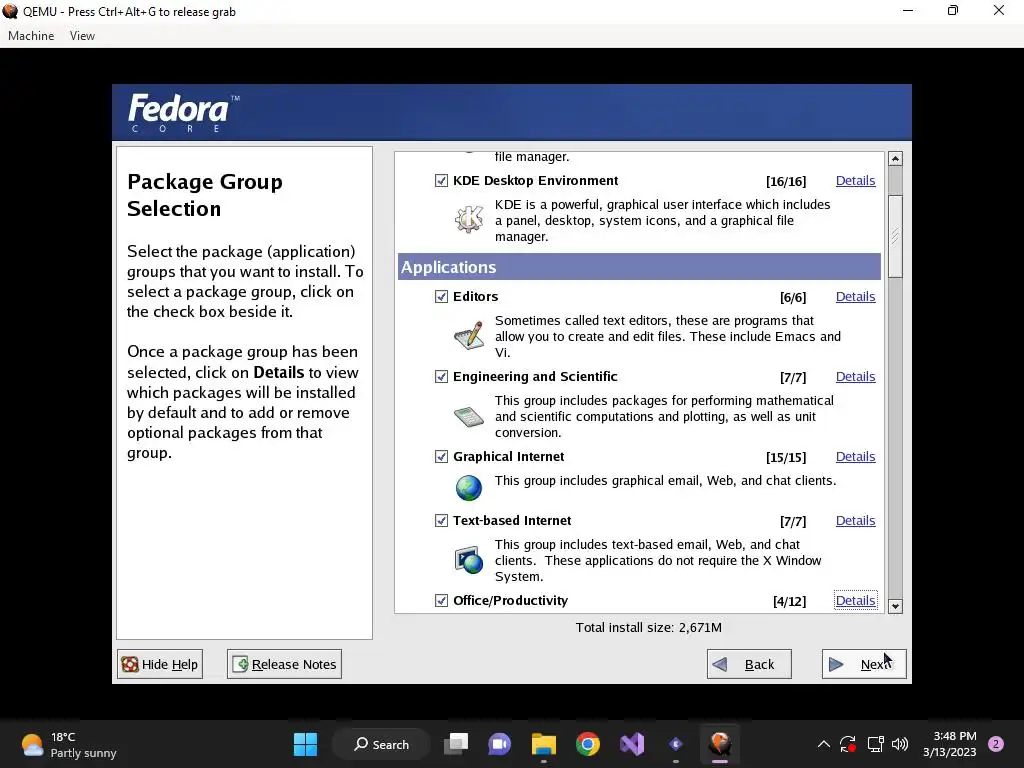Click the '[4/12]' Office package count
1024x768 pixels.
789,601
